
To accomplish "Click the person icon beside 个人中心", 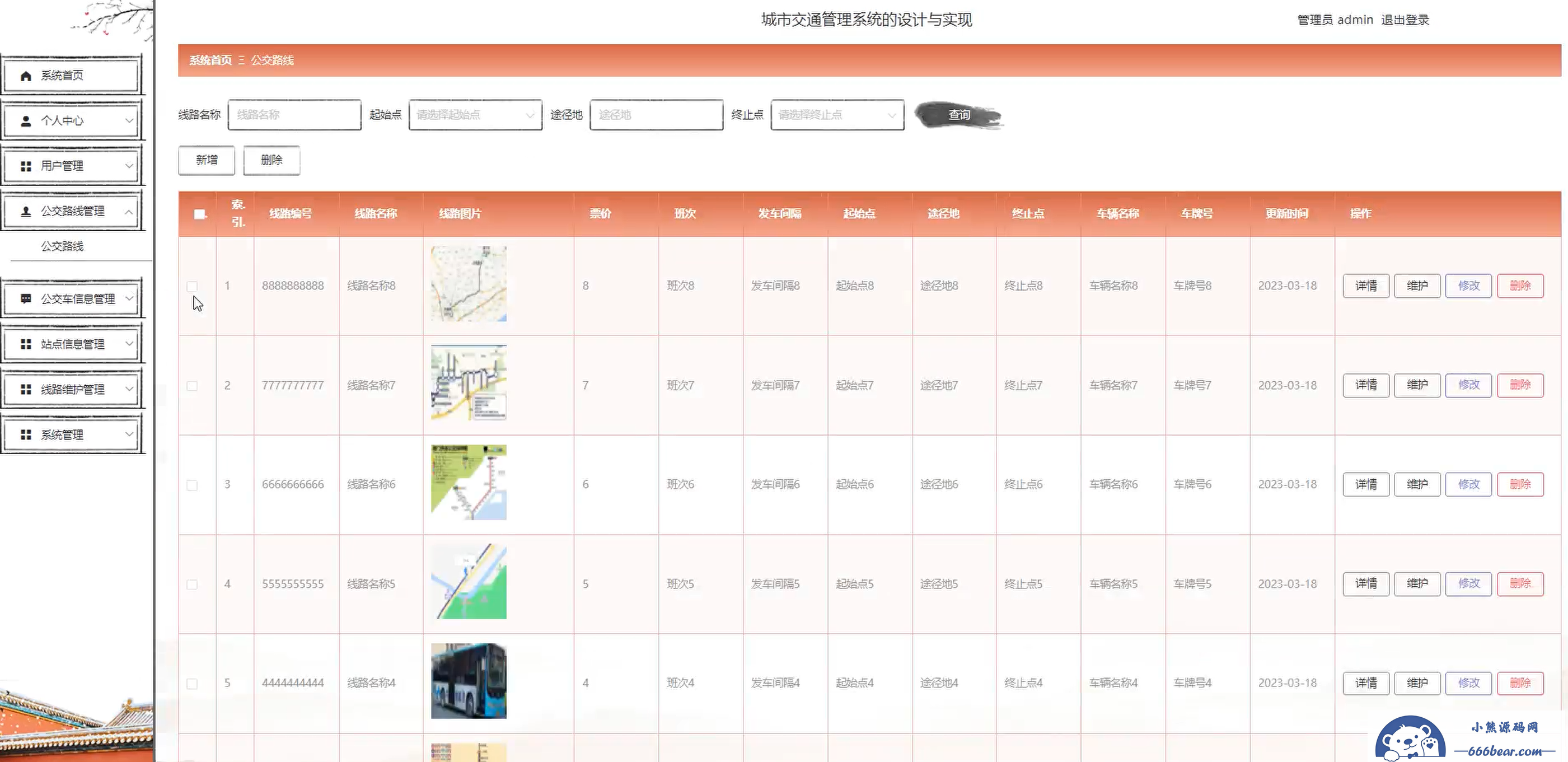I will click(x=26, y=121).
